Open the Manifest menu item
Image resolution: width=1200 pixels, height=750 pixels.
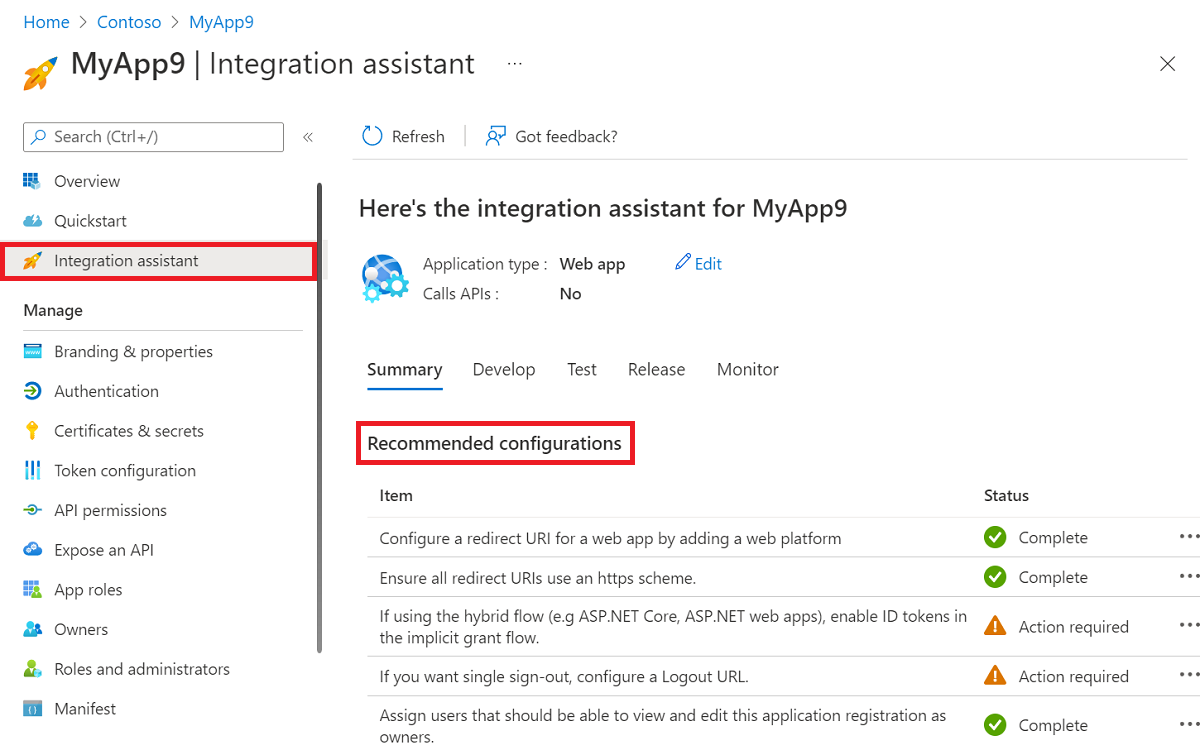[85, 709]
